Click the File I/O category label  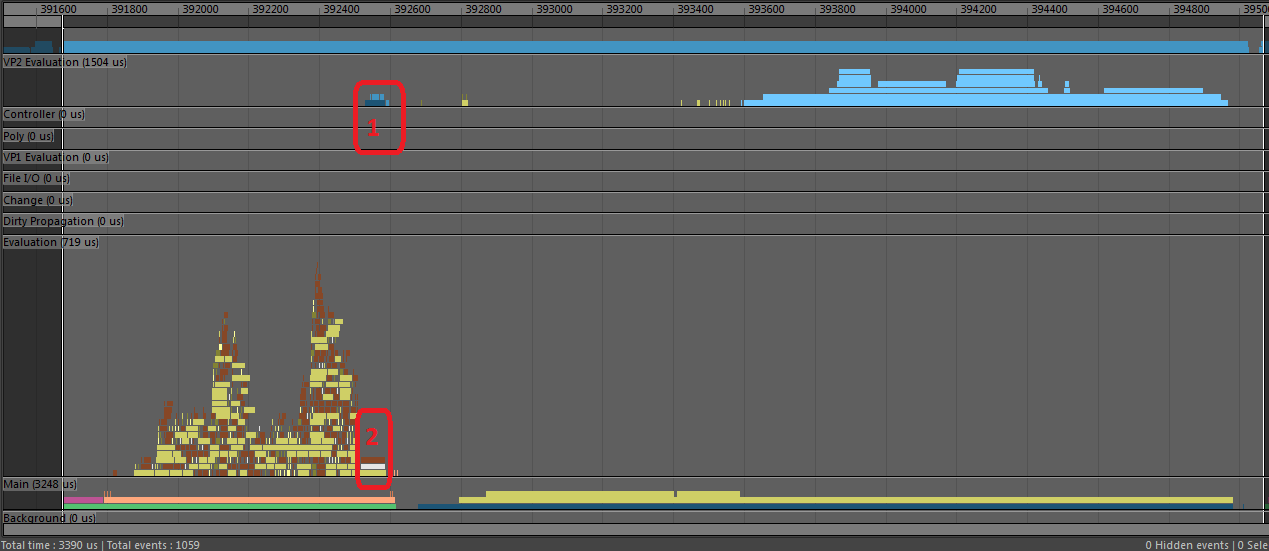click(37, 179)
